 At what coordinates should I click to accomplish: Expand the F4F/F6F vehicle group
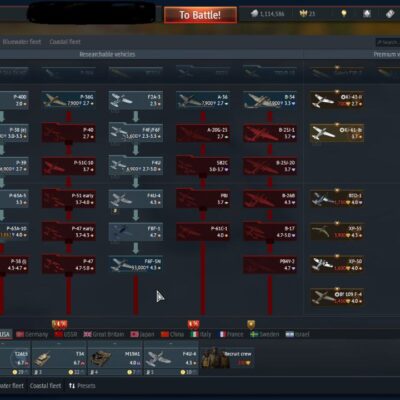point(136,133)
